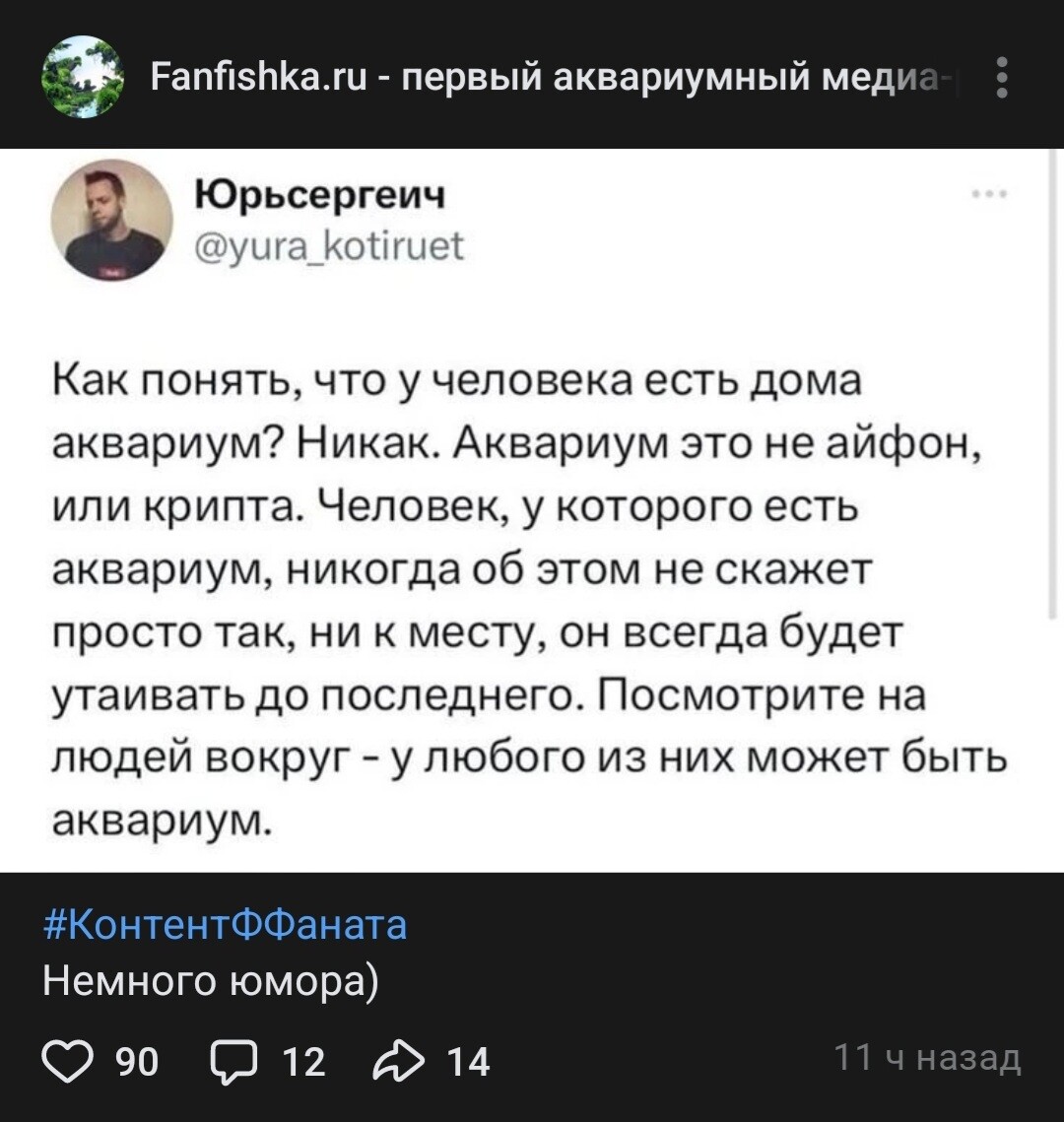Viewport: 1064px width, 1122px height.
Task: Share the post using the arrow icon
Action: 399,1060
